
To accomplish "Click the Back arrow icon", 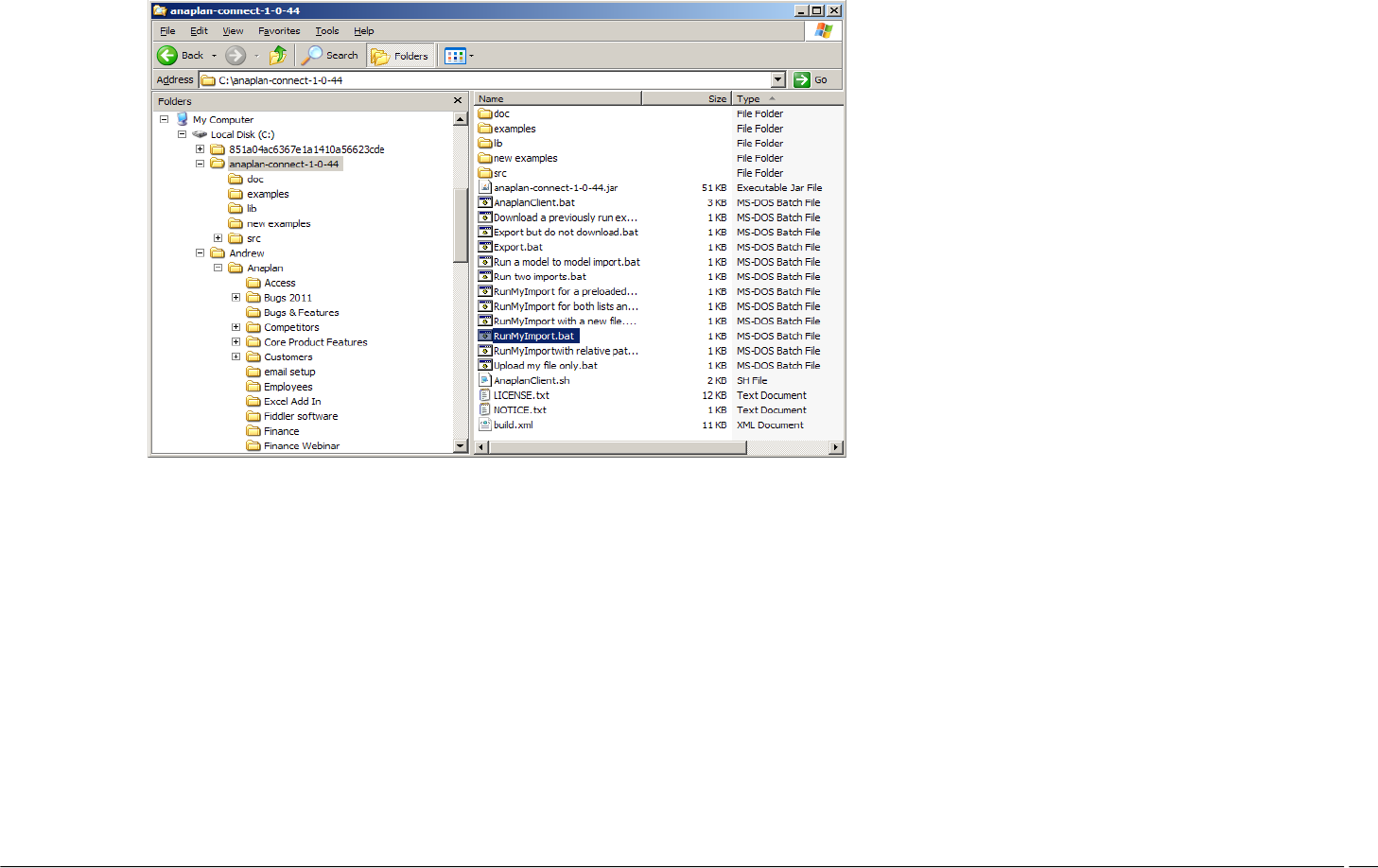I will coord(167,56).
